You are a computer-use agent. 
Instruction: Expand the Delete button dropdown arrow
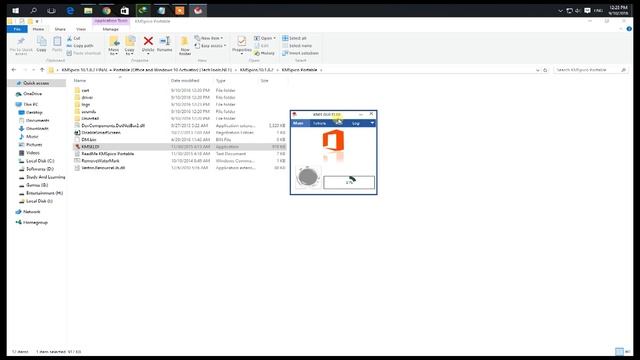(148, 54)
